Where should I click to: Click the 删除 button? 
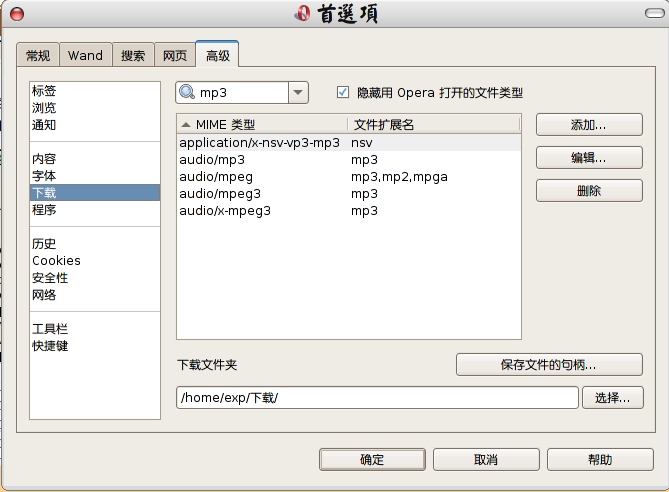(x=589, y=190)
